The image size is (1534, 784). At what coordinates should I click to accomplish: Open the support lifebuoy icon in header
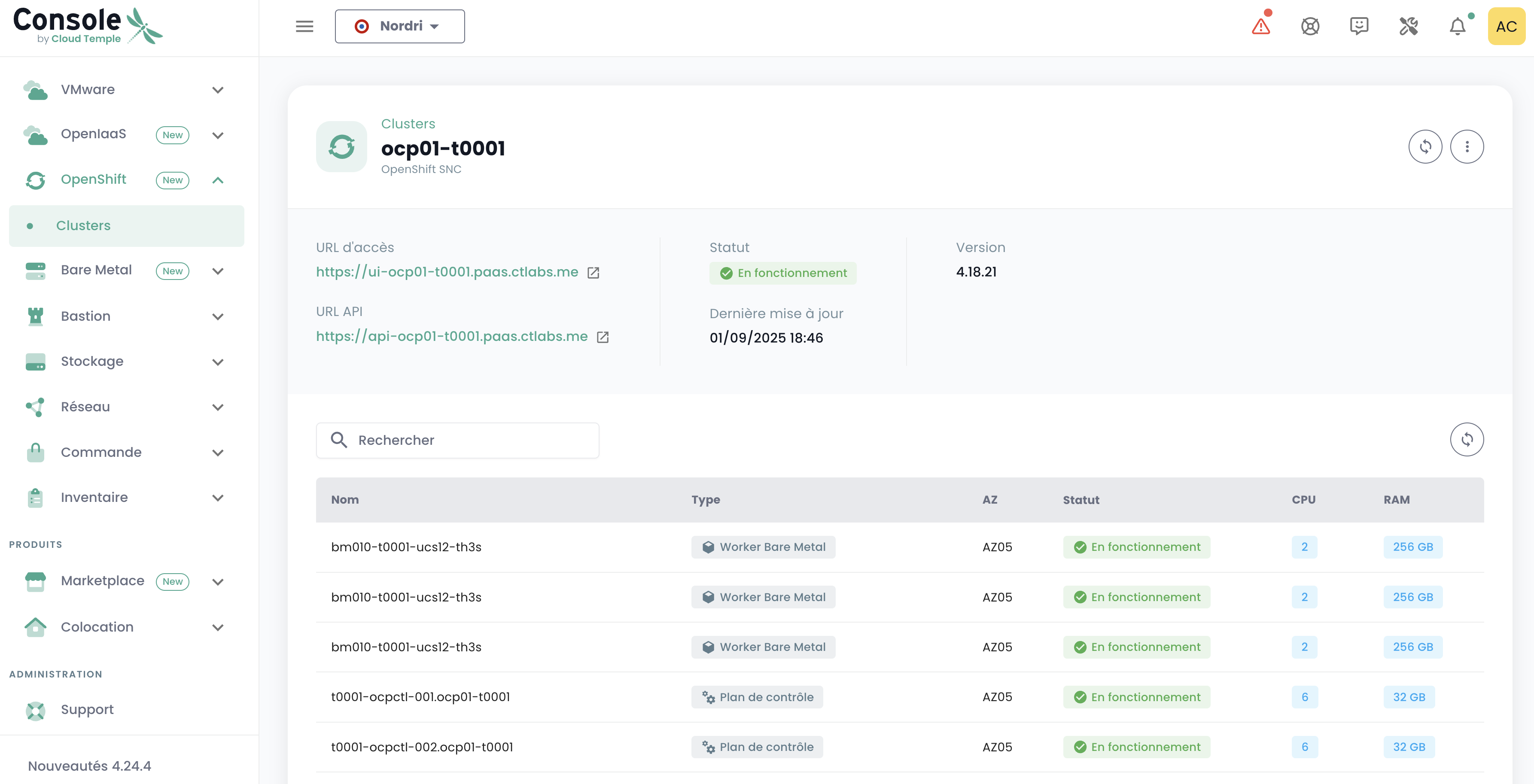coord(1310,26)
